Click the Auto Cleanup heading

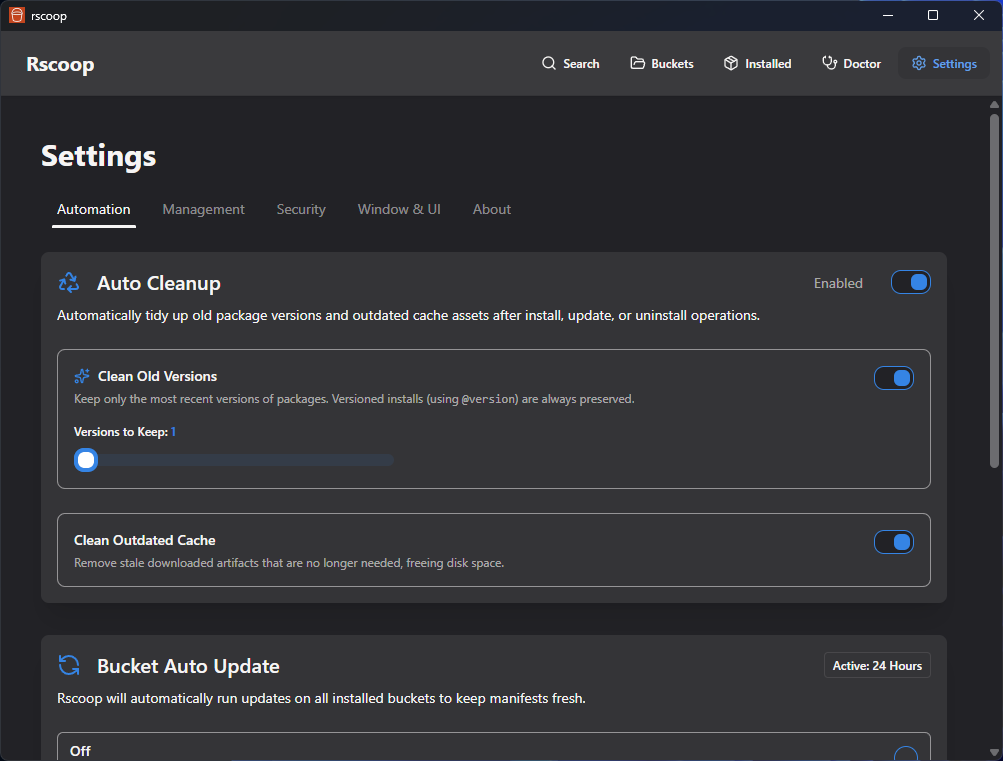point(159,283)
